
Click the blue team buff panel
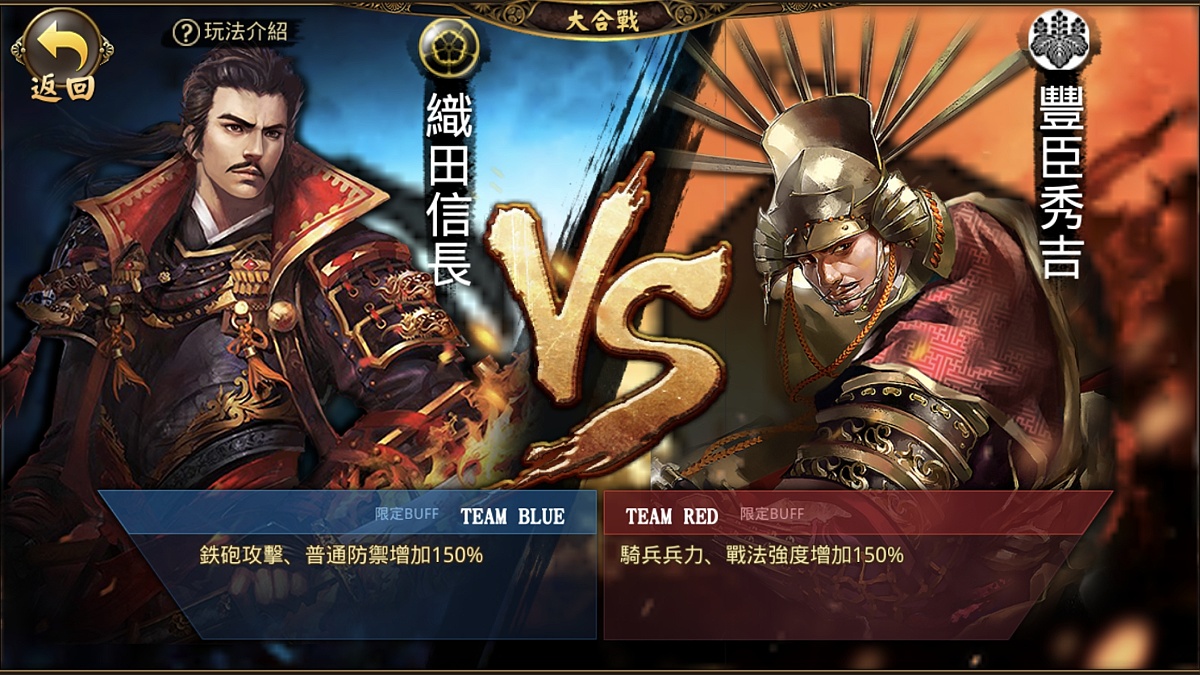coord(350,564)
